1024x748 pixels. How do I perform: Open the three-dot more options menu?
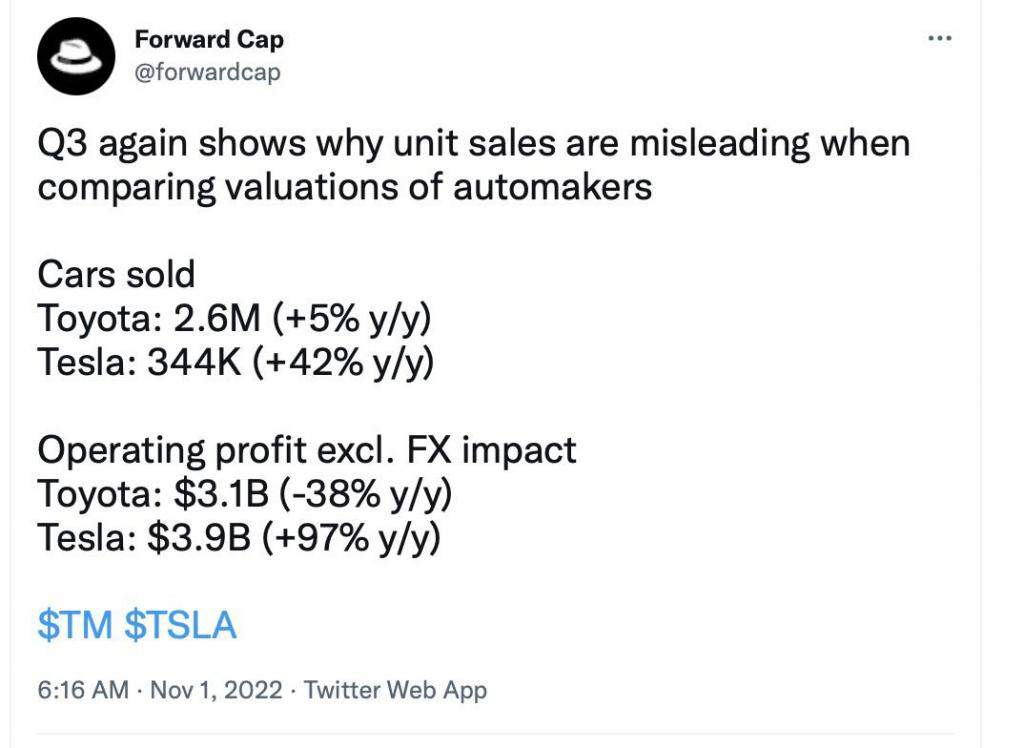tap(940, 39)
